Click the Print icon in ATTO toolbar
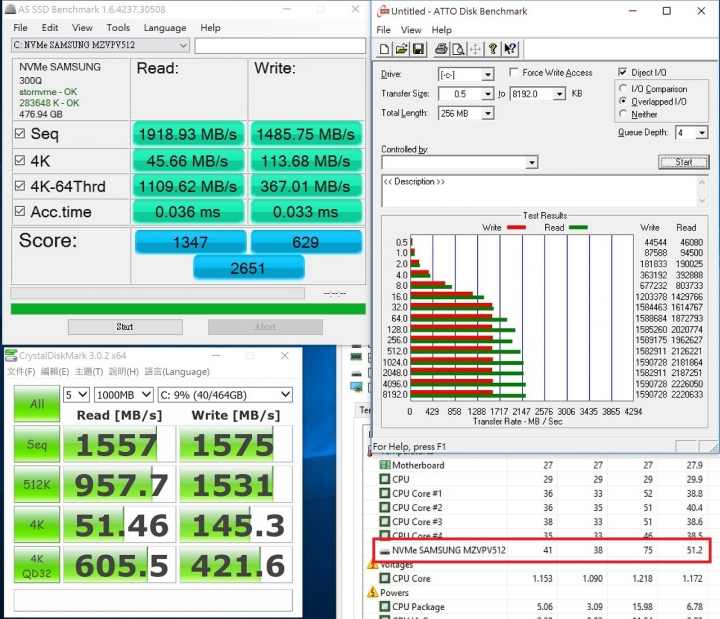 (441, 49)
